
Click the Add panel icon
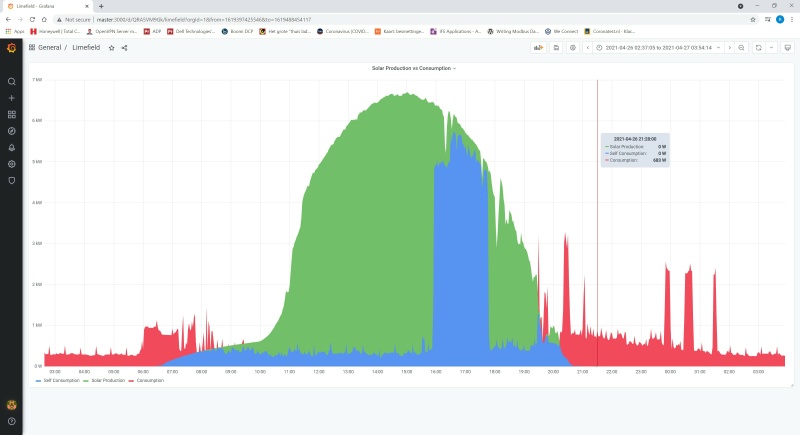click(538, 47)
